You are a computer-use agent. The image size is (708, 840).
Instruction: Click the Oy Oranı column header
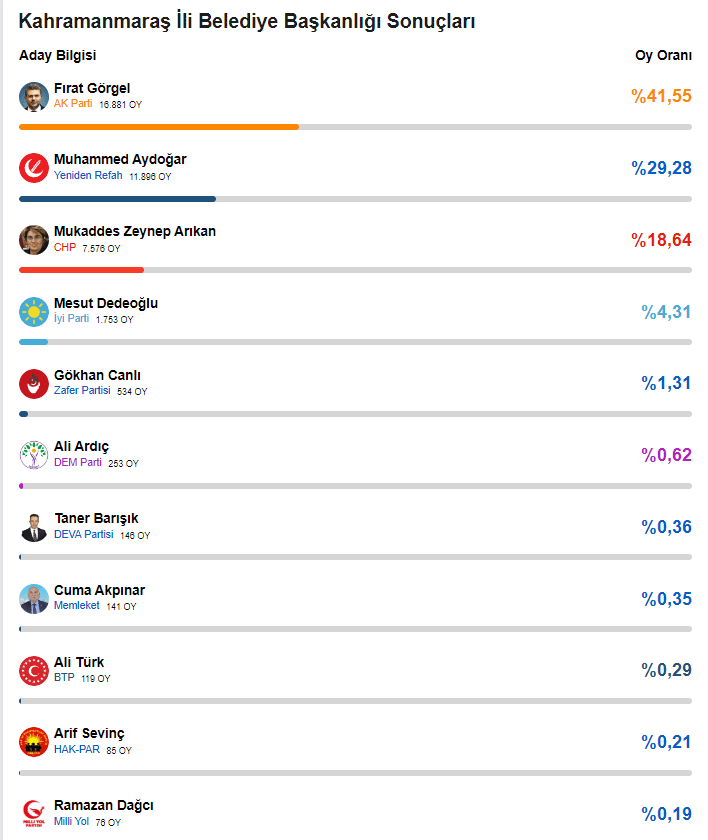(663, 55)
